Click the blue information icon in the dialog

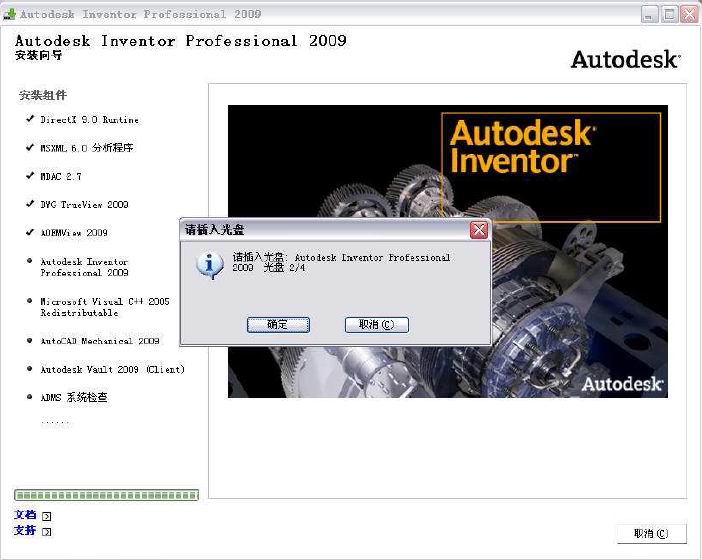(210, 265)
